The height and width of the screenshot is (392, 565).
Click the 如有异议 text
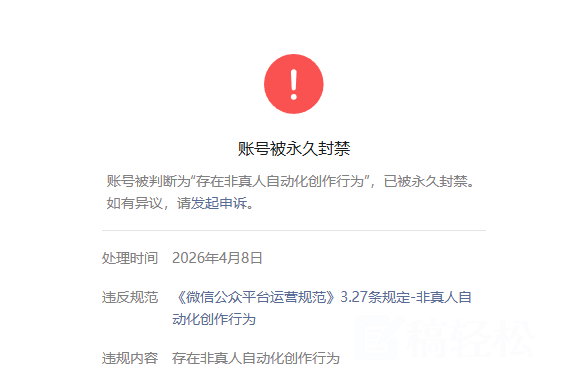[x=134, y=204]
